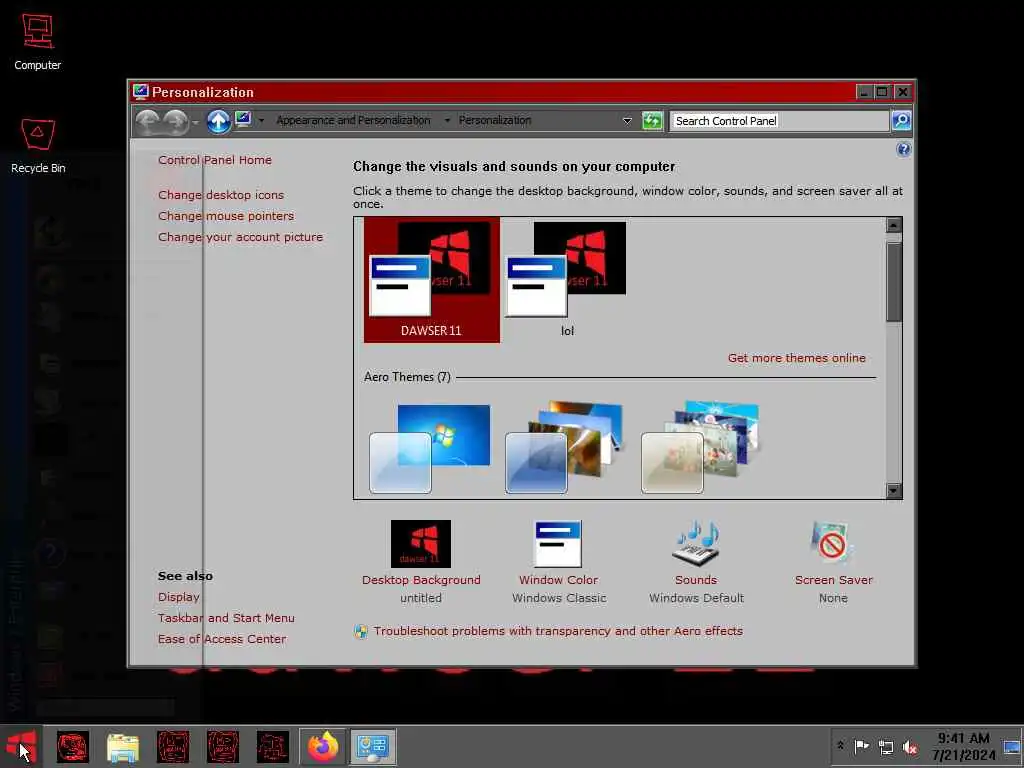
Task: Launch the third red pinned taskbar app
Action: click(173, 747)
